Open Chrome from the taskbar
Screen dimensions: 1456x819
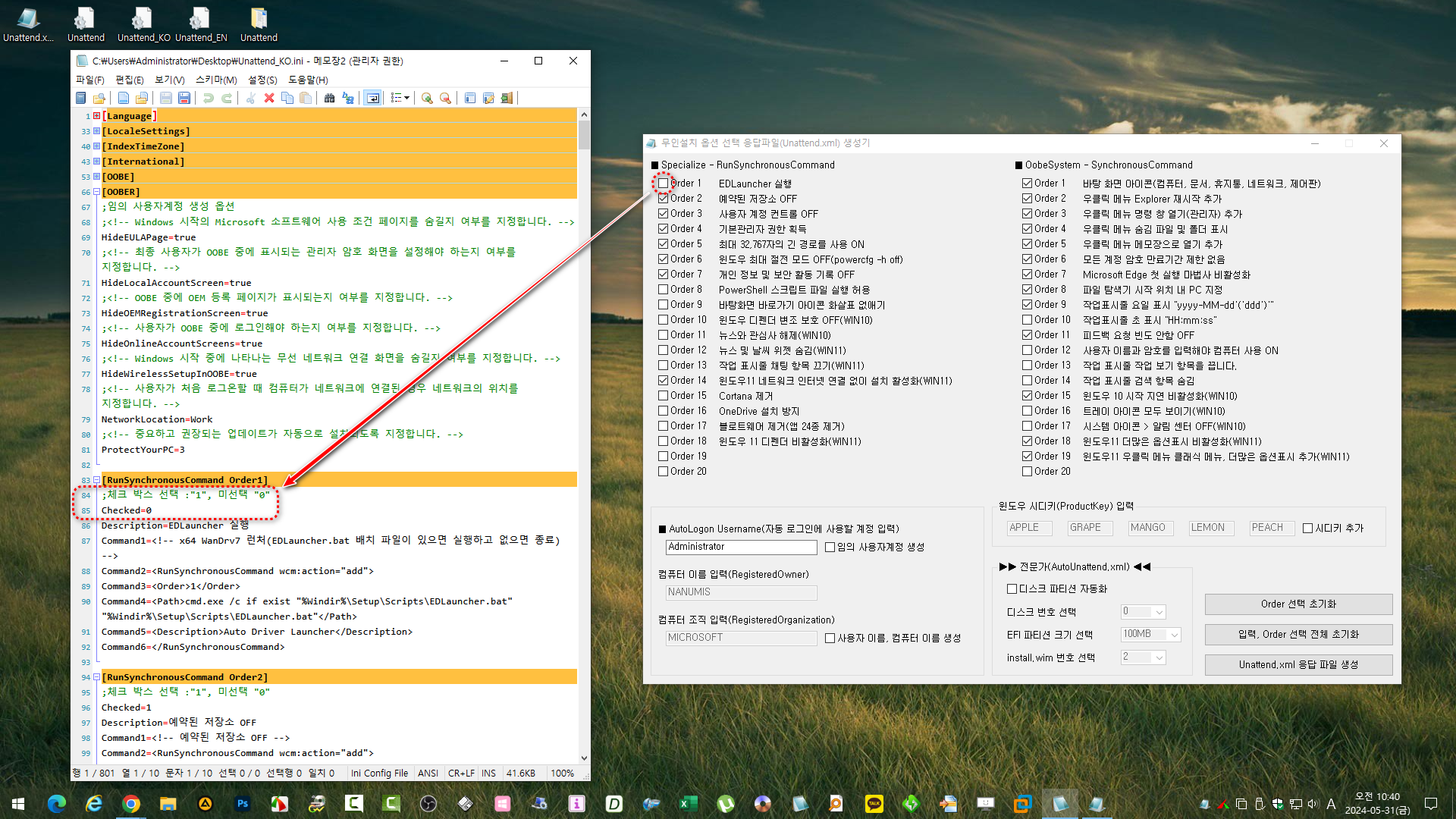(x=131, y=804)
